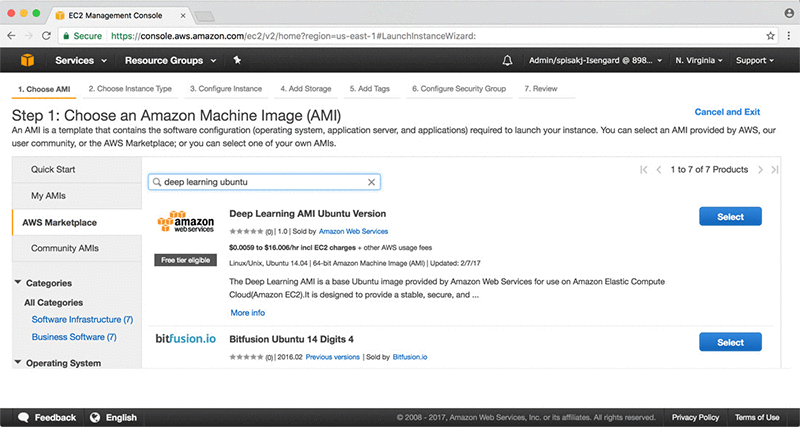Screen dimensions: 800x427
Task: Click the Free tier eligible badge
Action: [x=186, y=260]
